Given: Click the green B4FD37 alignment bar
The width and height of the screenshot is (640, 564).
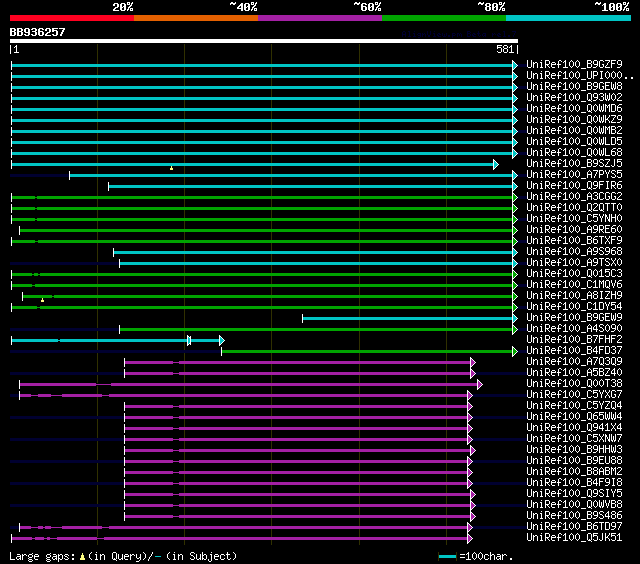Looking at the screenshot, I should coord(367,351).
